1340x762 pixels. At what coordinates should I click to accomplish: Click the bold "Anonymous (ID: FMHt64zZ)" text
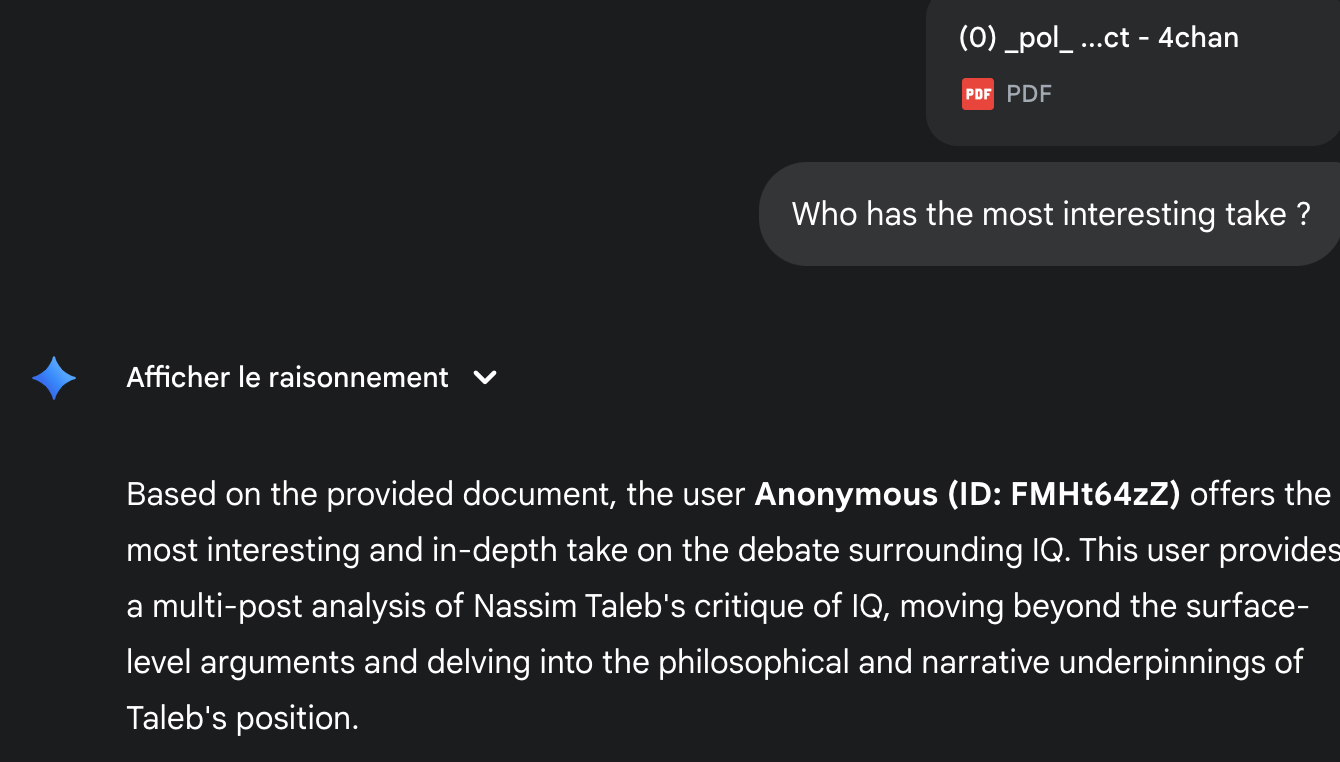(967, 494)
